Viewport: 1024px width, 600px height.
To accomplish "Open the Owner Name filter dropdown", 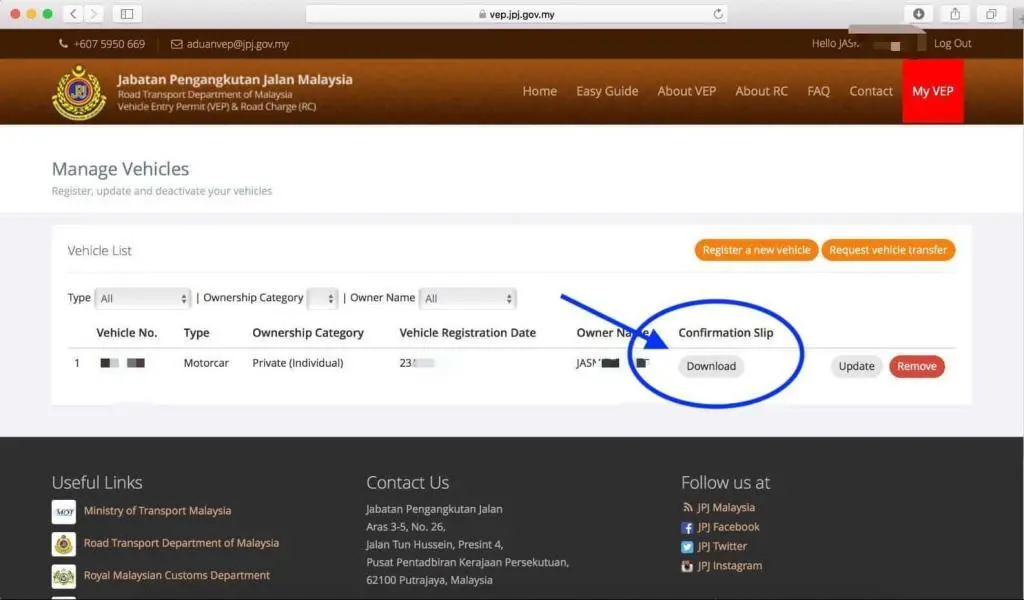I will pyautogui.click(x=467, y=298).
